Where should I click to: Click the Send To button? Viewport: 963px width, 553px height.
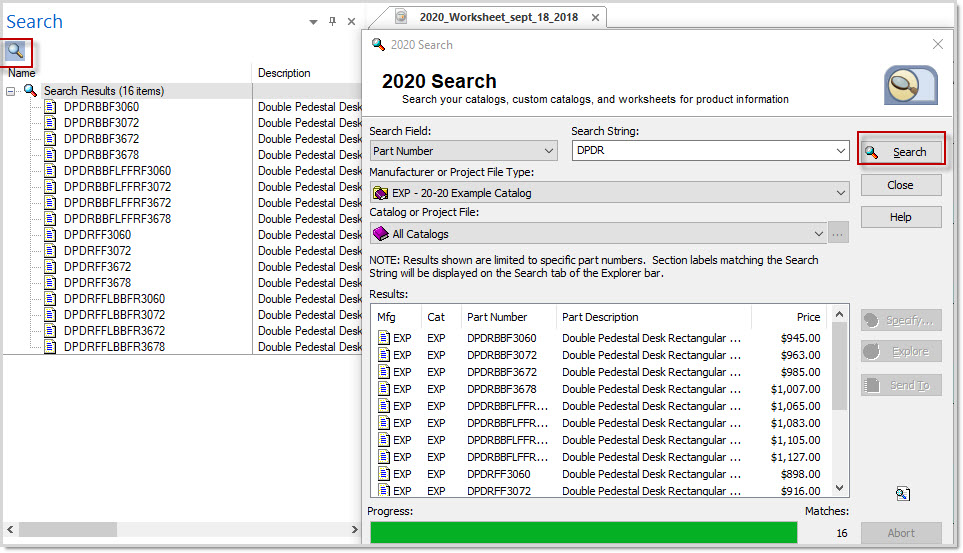[901, 385]
